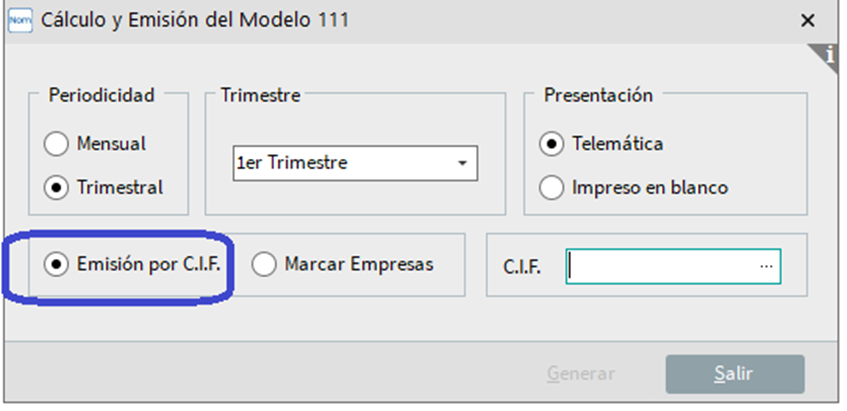Viewport: 847px width, 411px height.
Task: Select the Mensual periodicity option
Action: [95, 144]
